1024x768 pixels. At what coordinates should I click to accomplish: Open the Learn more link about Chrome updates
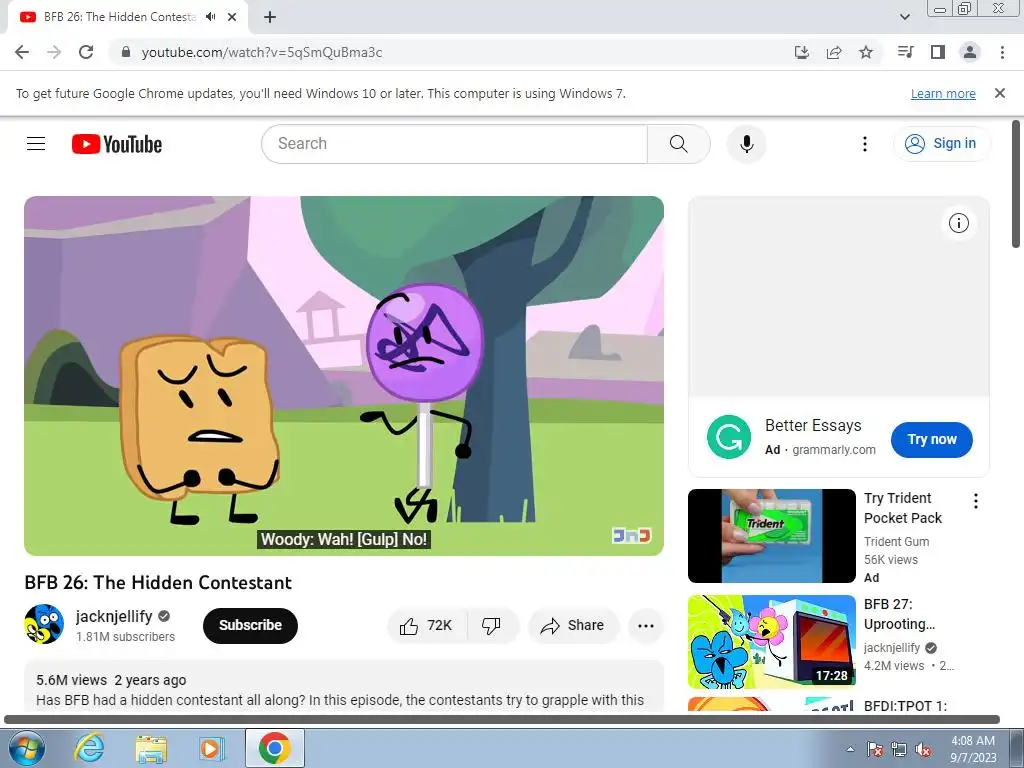coord(943,93)
